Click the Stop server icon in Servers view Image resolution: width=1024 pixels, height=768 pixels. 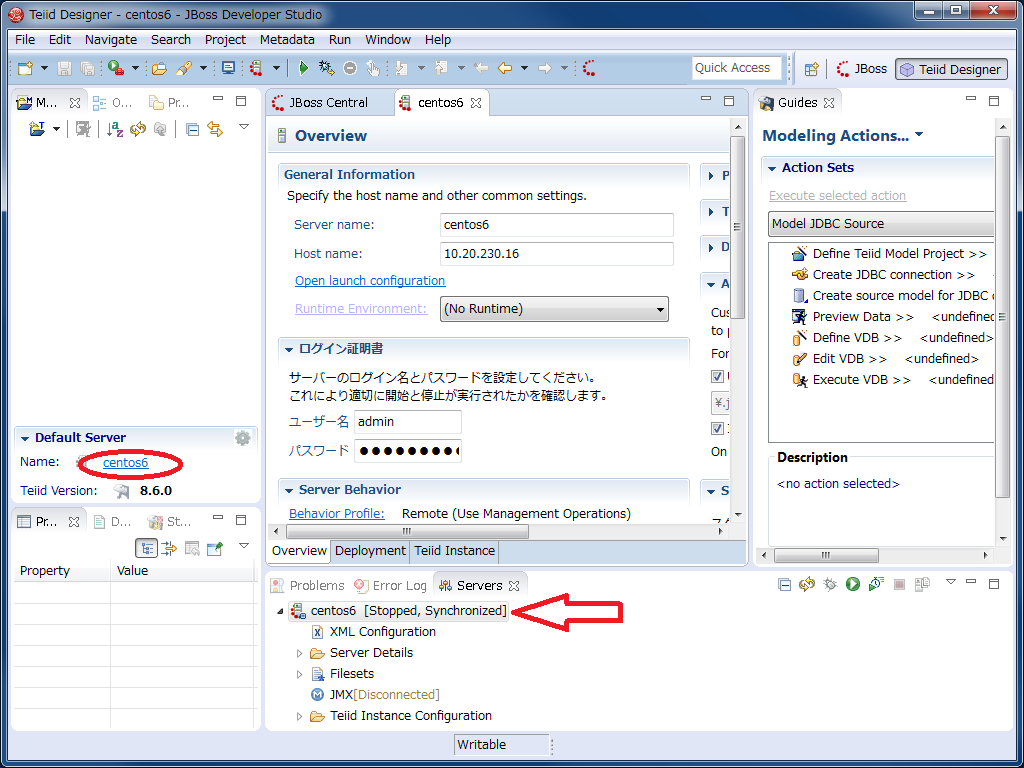tap(899, 584)
